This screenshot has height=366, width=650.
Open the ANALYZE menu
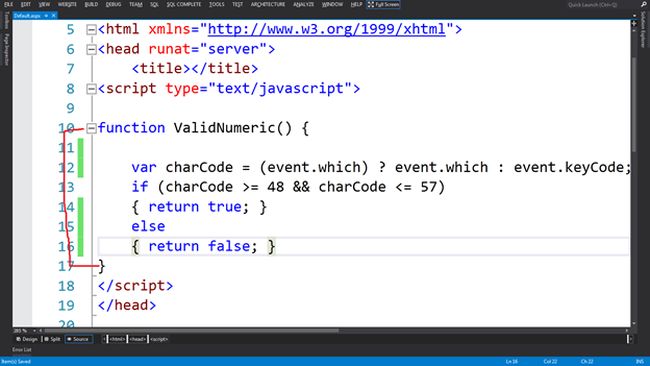point(303,4)
